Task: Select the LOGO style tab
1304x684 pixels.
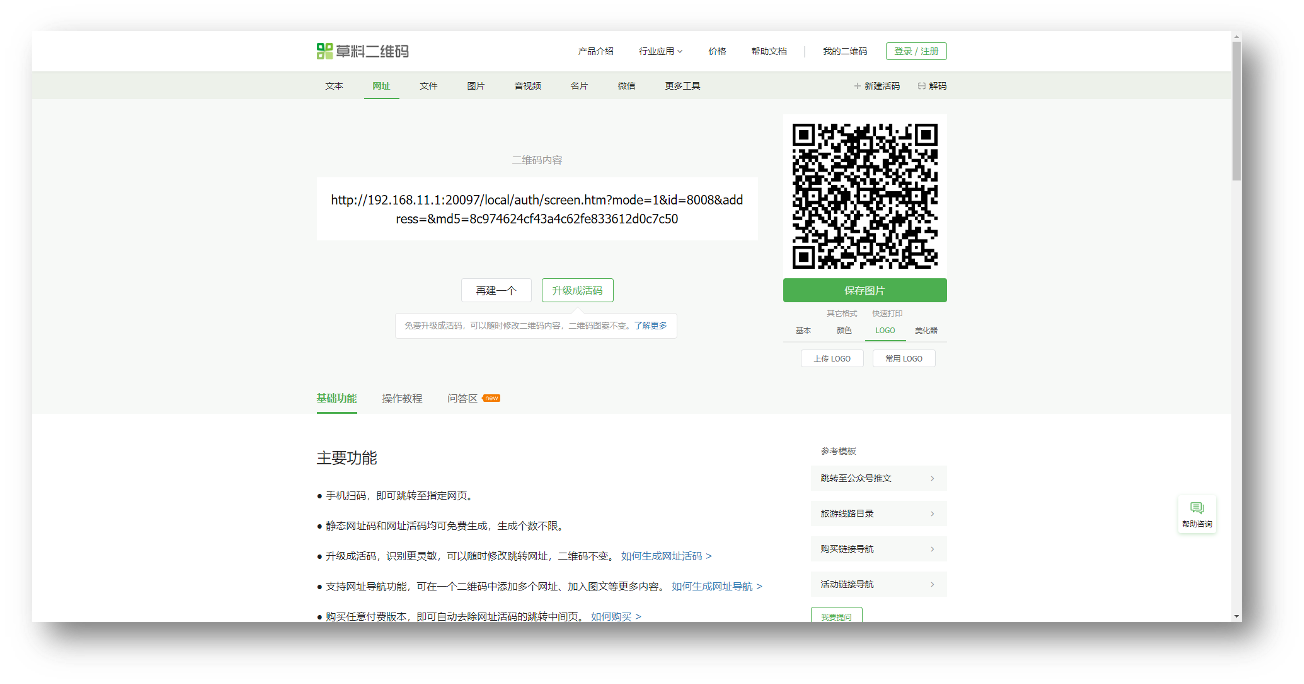Action: pos(885,330)
